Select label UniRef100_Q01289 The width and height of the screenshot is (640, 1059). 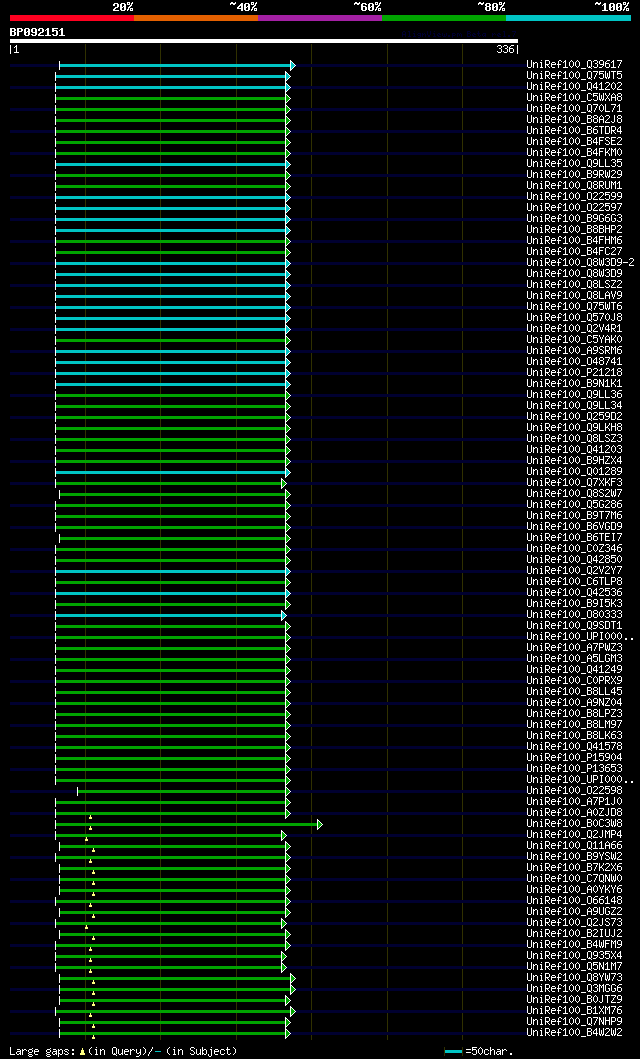pos(574,471)
